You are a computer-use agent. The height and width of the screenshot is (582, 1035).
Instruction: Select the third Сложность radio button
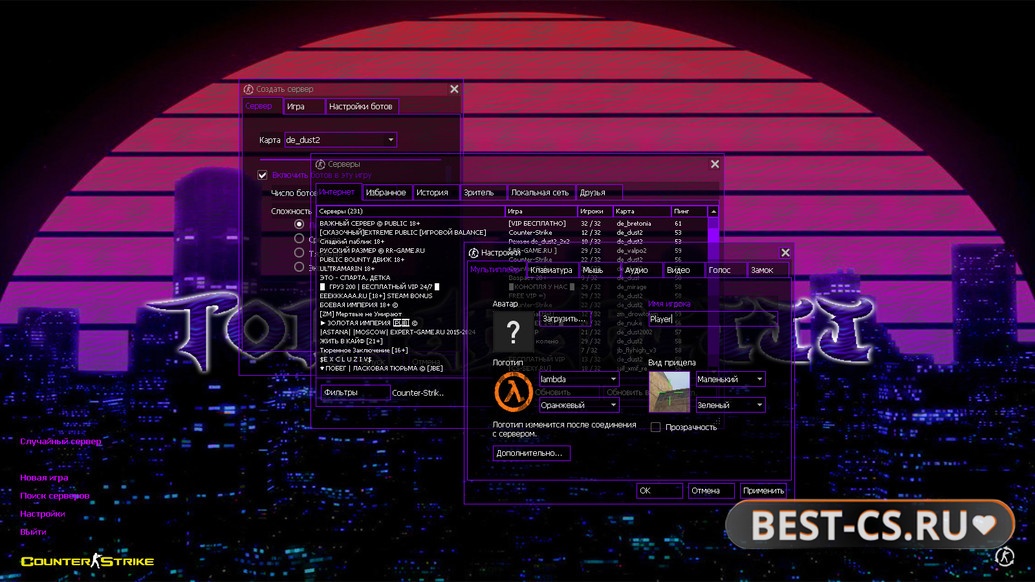(x=299, y=253)
